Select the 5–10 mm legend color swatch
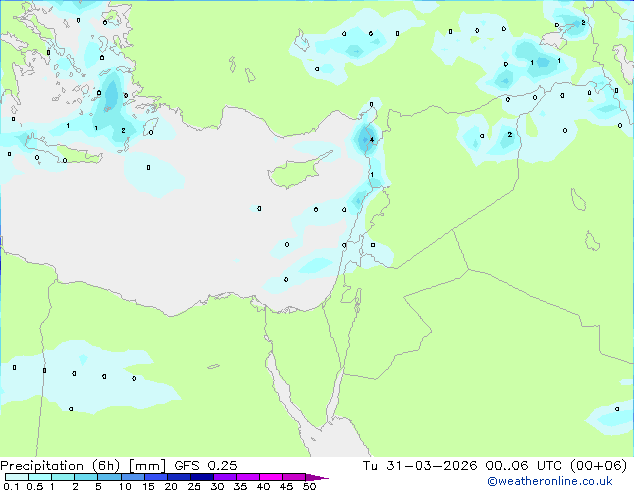 pyautogui.click(x=109, y=477)
